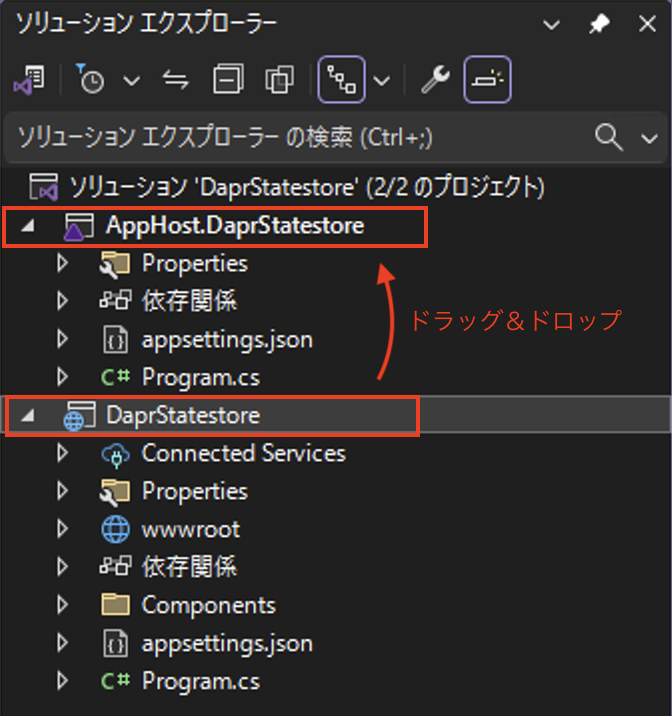Click the solution node icon
Viewport: 672px width, 716px height.
(x=44, y=187)
